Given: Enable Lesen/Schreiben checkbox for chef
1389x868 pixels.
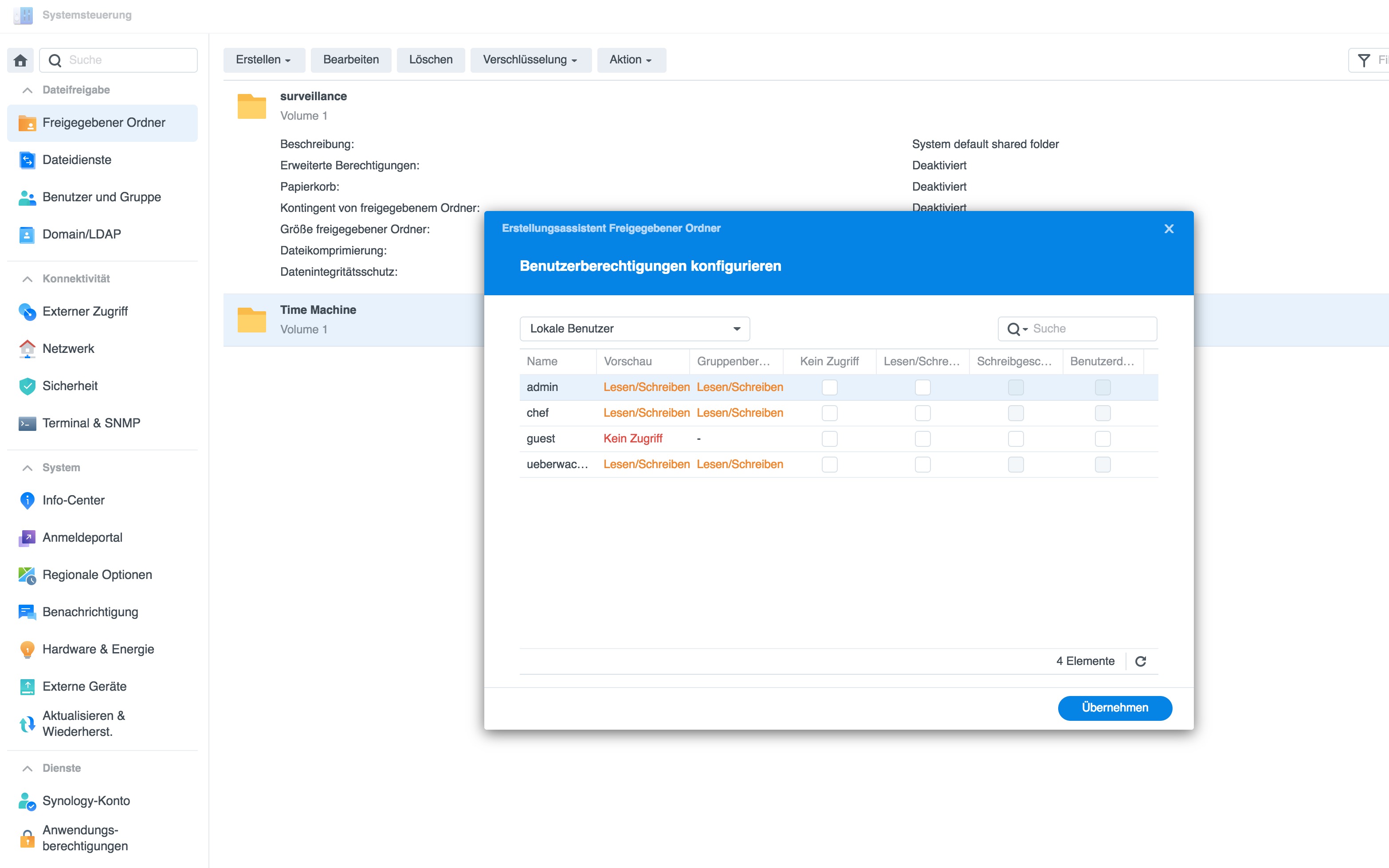Looking at the screenshot, I should tap(922, 413).
